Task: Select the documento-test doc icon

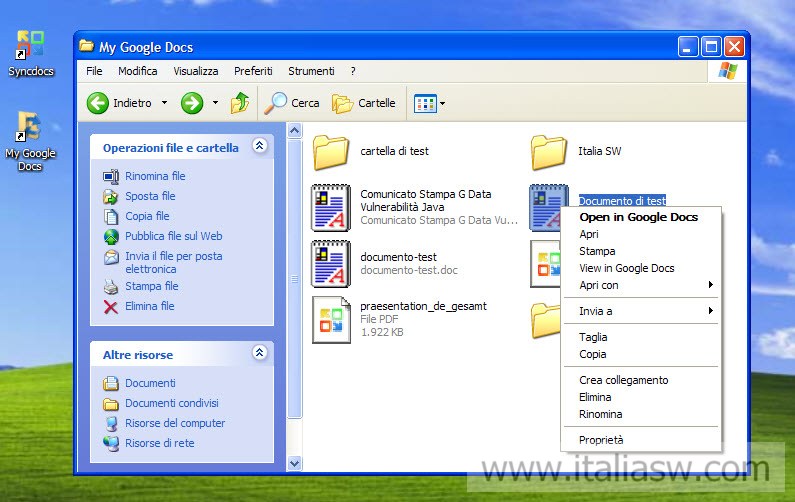Action: (331, 264)
